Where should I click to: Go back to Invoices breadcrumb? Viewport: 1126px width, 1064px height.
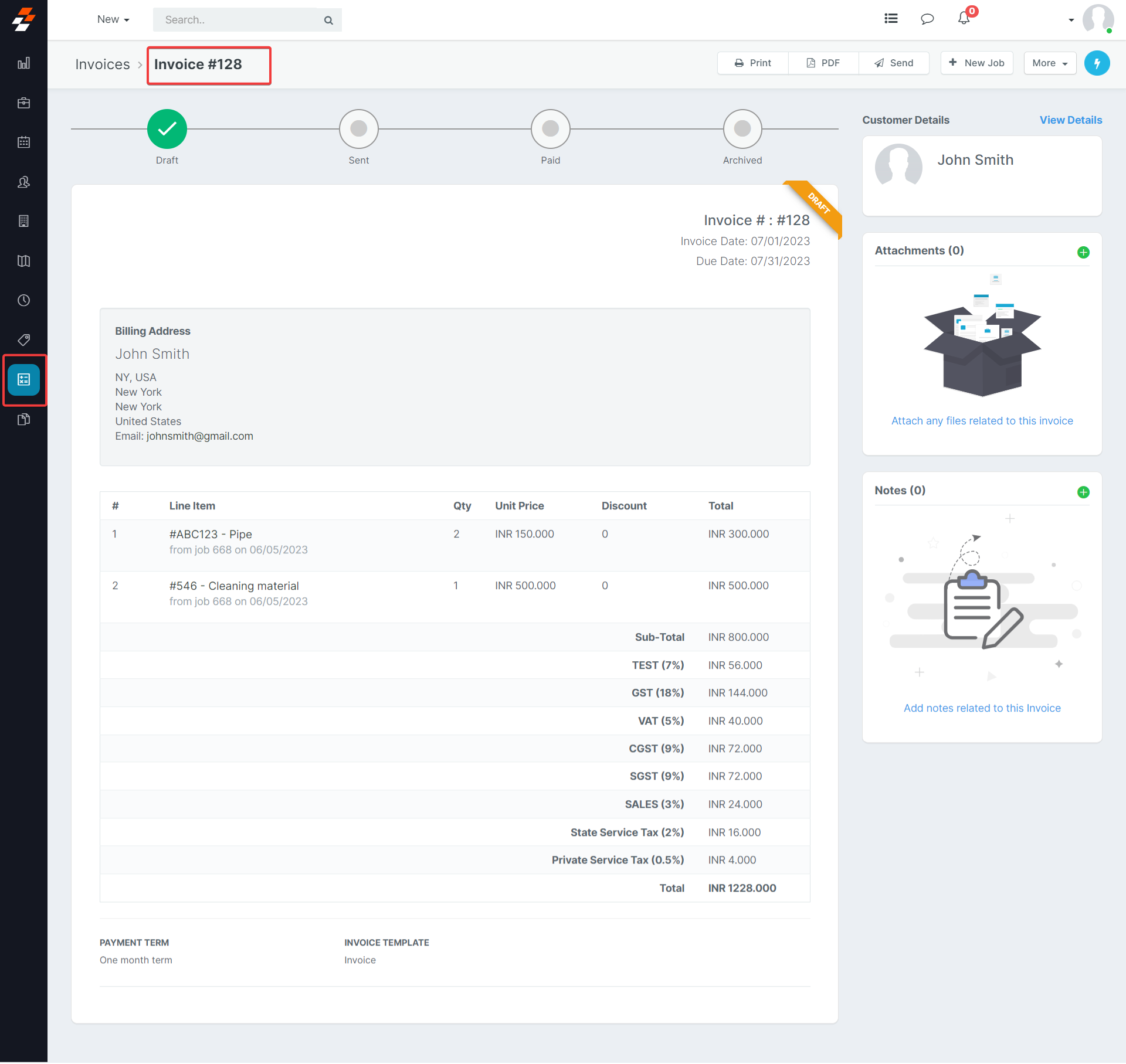coord(103,64)
